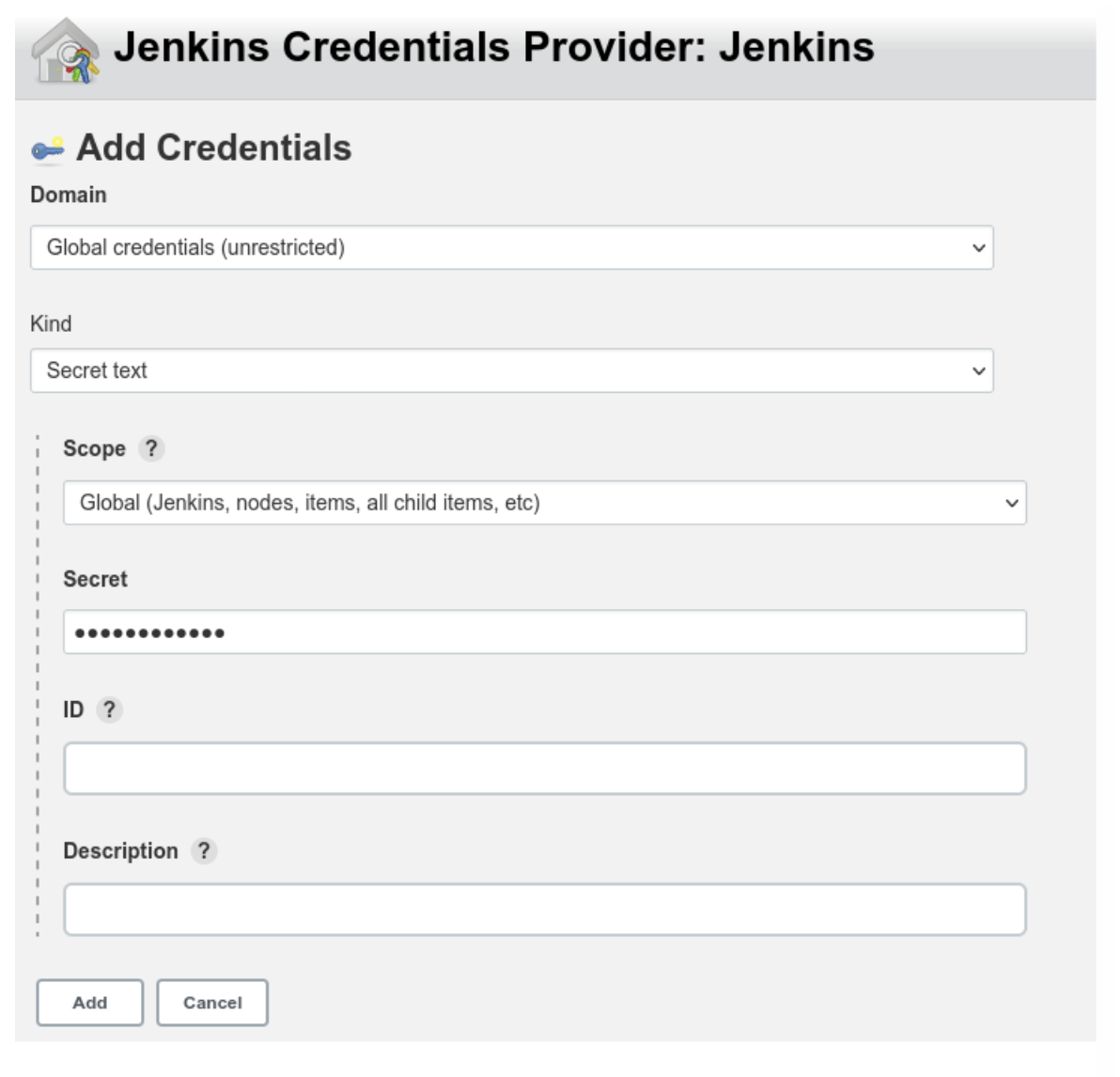The height and width of the screenshot is (1077, 1120).
Task: Expand the Kind dropdown set to Secret text
Action: [x=511, y=370]
